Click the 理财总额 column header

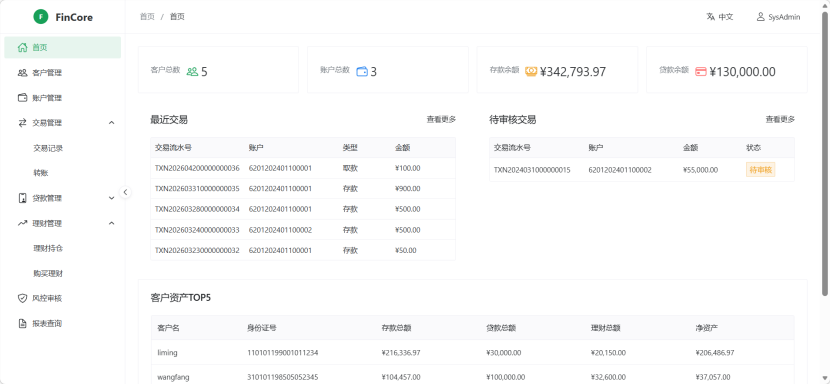(x=606, y=328)
